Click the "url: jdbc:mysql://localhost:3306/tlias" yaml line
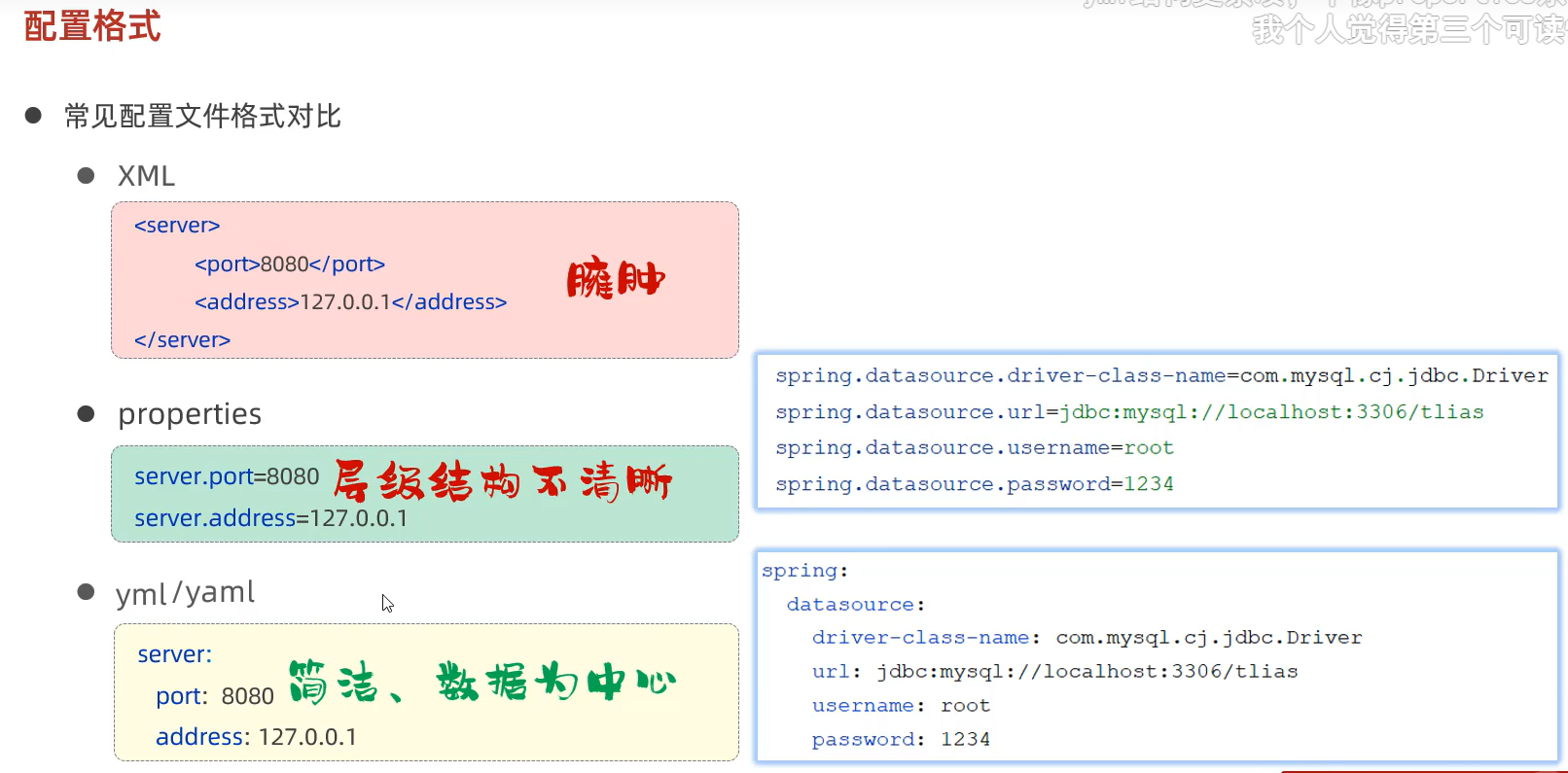 [1055, 672]
